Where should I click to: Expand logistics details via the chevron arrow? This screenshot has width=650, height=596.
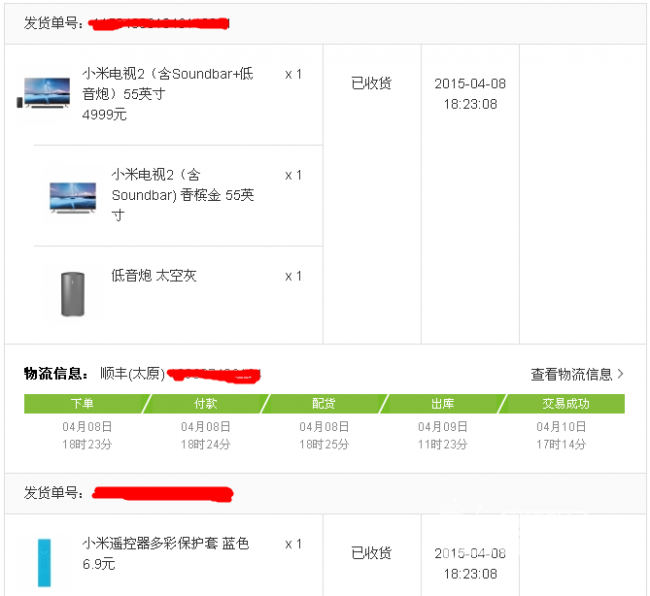(620, 374)
